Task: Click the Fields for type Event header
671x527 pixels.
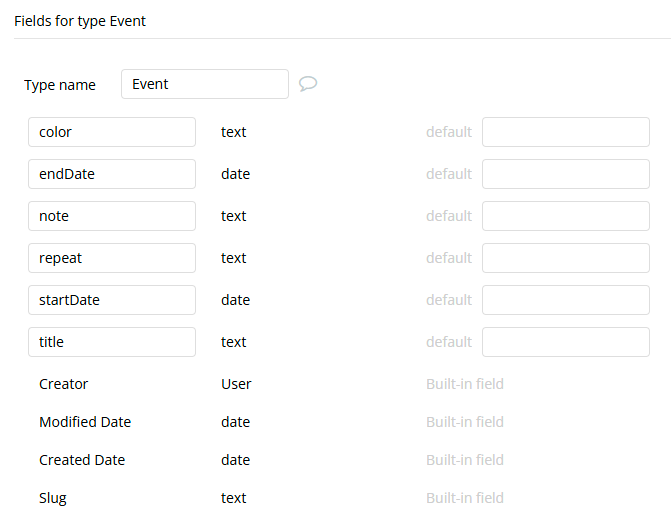Action: 80,21
